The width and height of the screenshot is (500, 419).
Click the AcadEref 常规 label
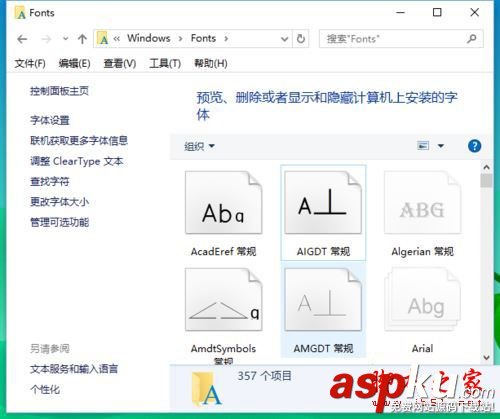(x=223, y=251)
